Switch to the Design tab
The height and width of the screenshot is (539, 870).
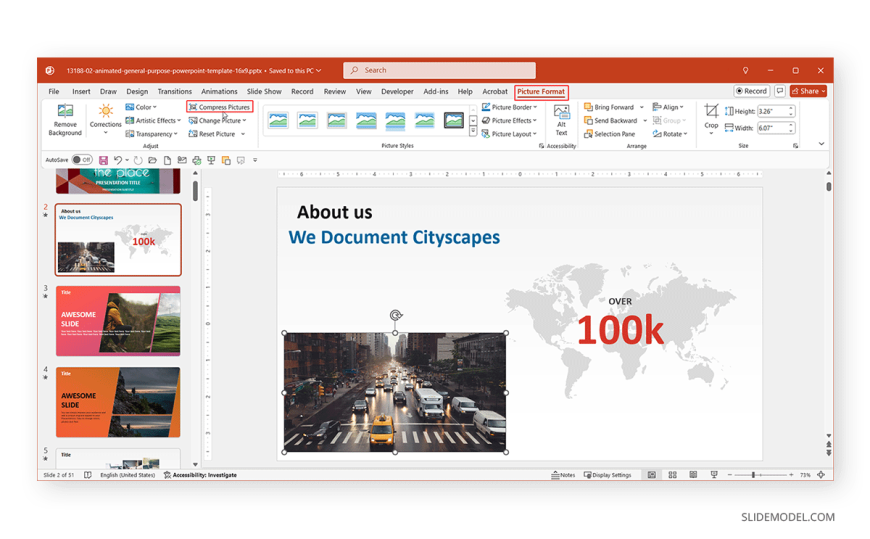137,92
